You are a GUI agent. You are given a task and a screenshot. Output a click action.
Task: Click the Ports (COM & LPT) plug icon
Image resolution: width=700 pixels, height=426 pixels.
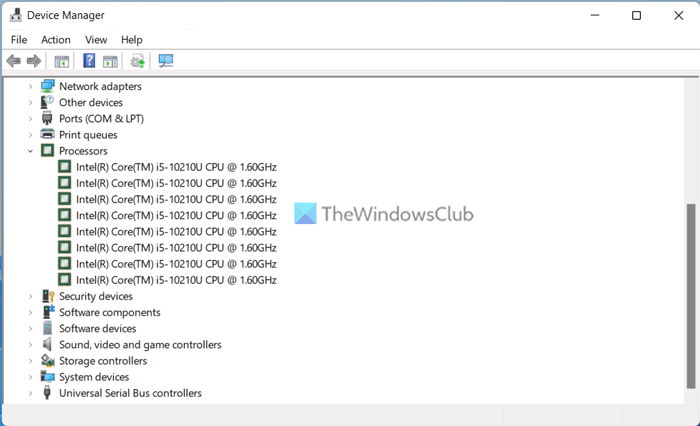47,118
